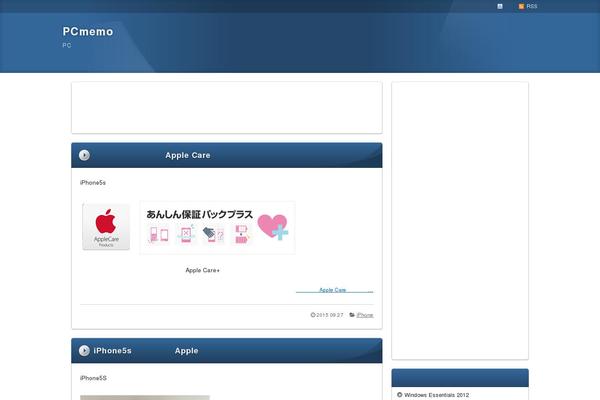
Task: Open the あんしん保証パックプラス banner image
Action: click(217, 227)
